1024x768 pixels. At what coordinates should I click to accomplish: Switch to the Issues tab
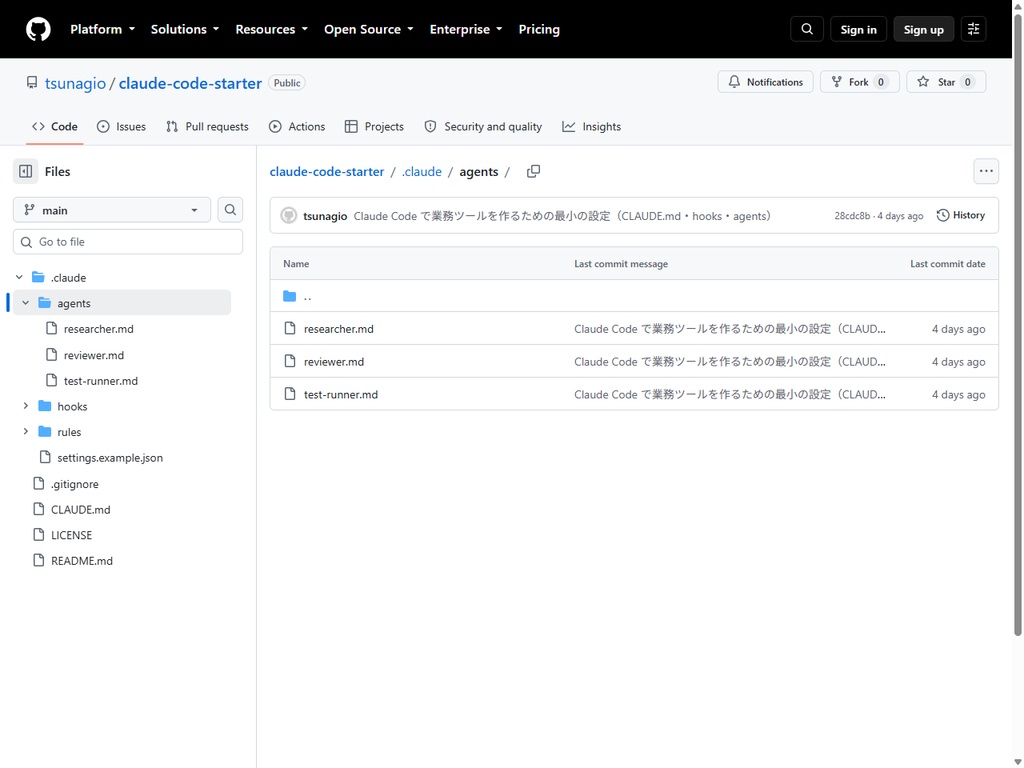pyautogui.click(x=121, y=127)
